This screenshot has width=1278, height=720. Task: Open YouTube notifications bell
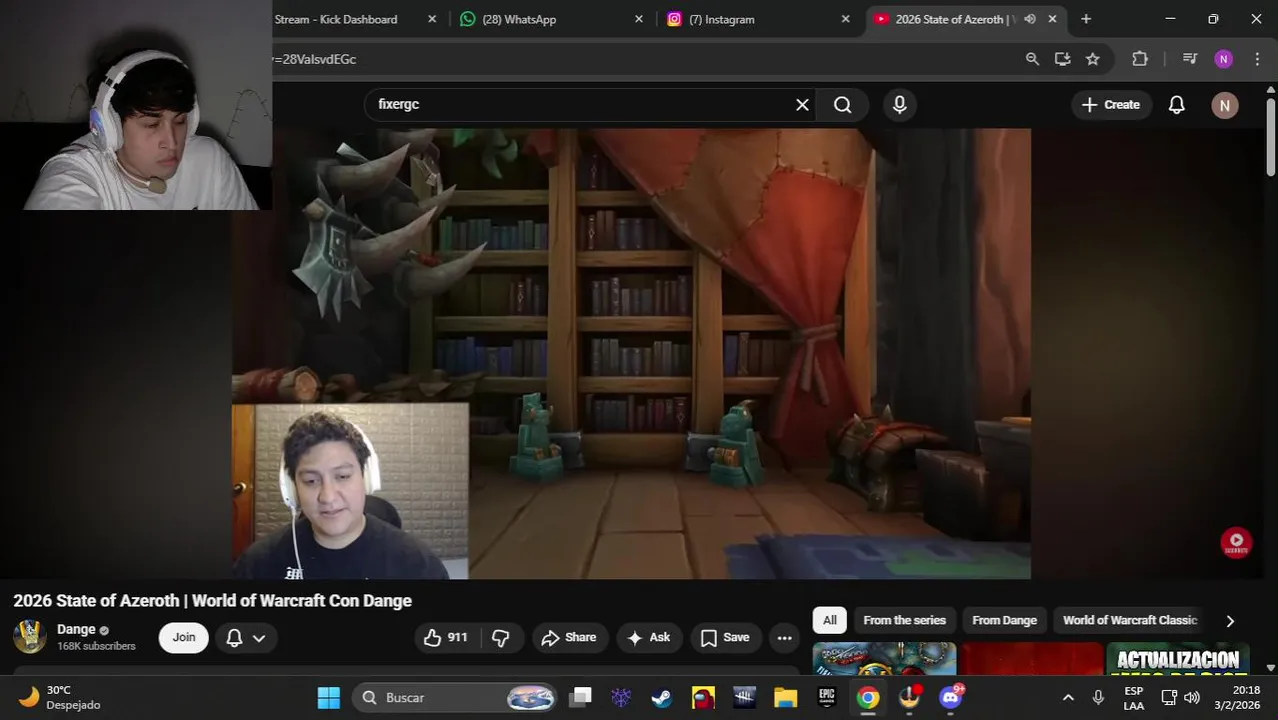pos(1176,105)
